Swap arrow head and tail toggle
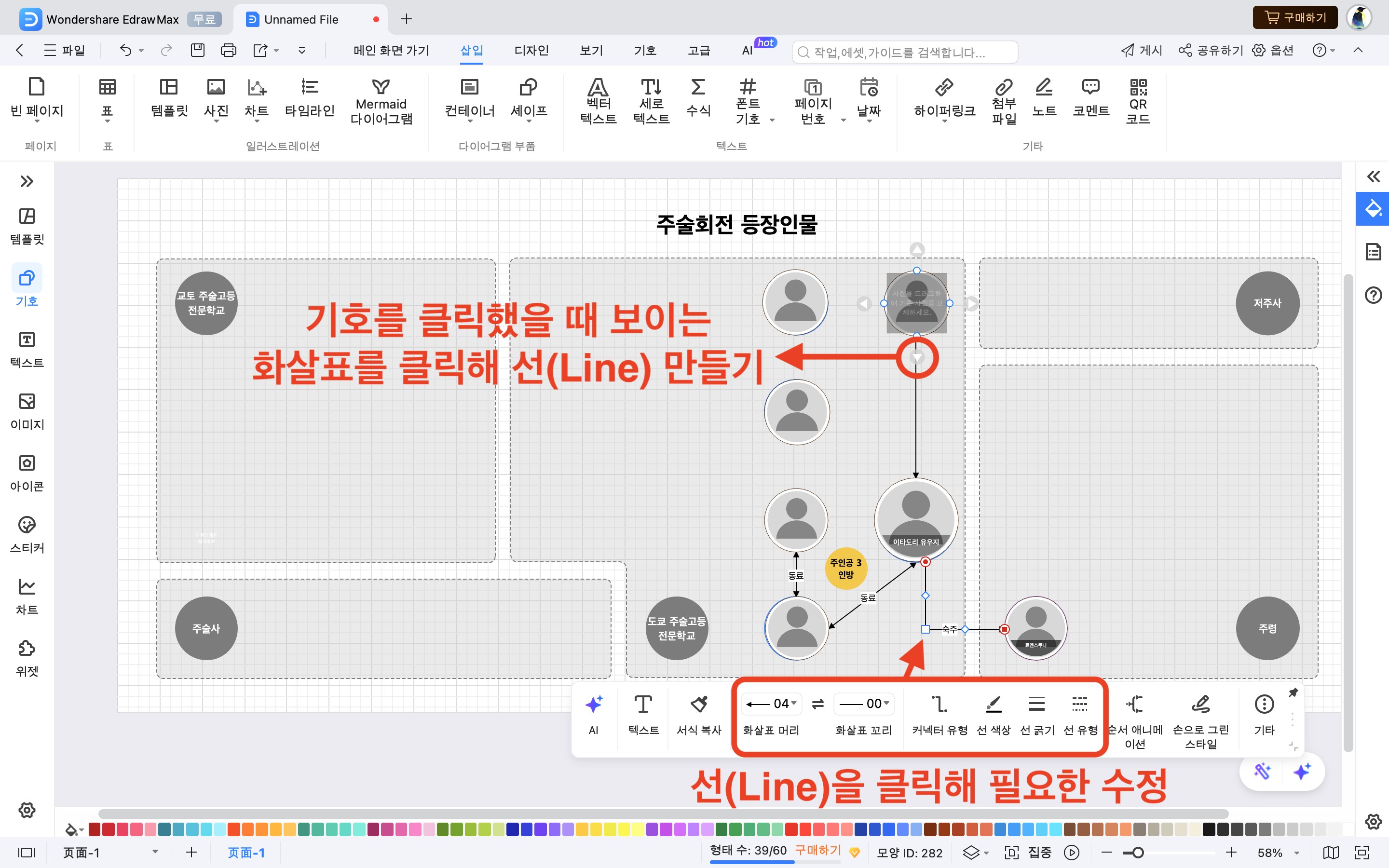Image resolution: width=1389 pixels, height=868 pixels. point(818,704)
